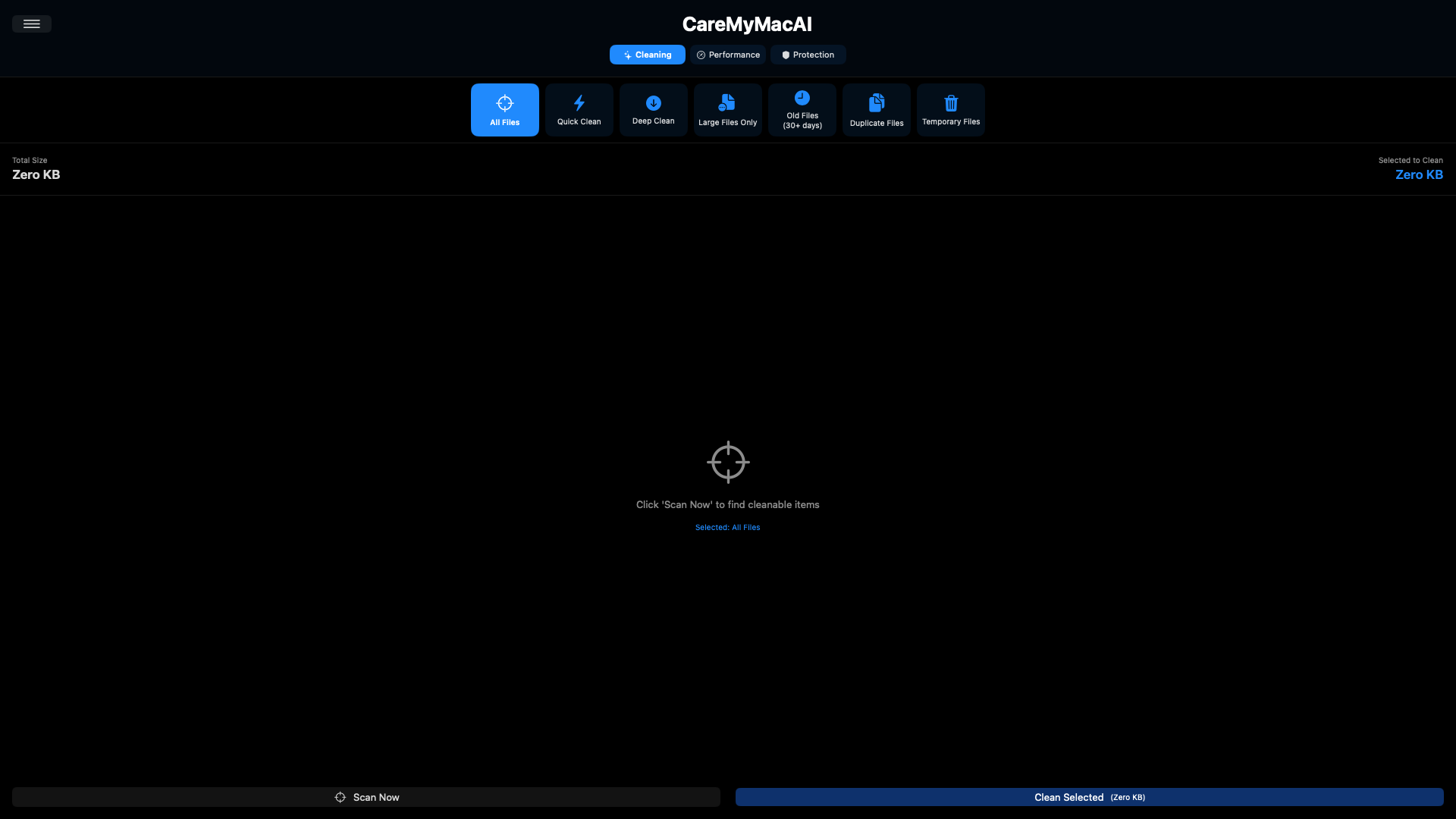Viewport: 1456px width, 819px height.
Task: Toggle the Old Files 30+ days filter
Action: [802, 109]
